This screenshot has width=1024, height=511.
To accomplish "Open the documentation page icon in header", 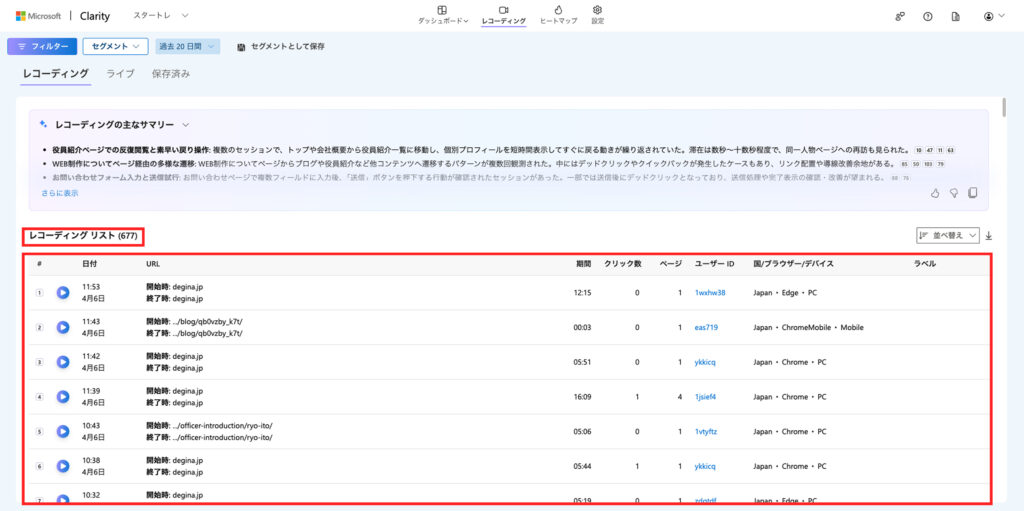I will point(955,16).
